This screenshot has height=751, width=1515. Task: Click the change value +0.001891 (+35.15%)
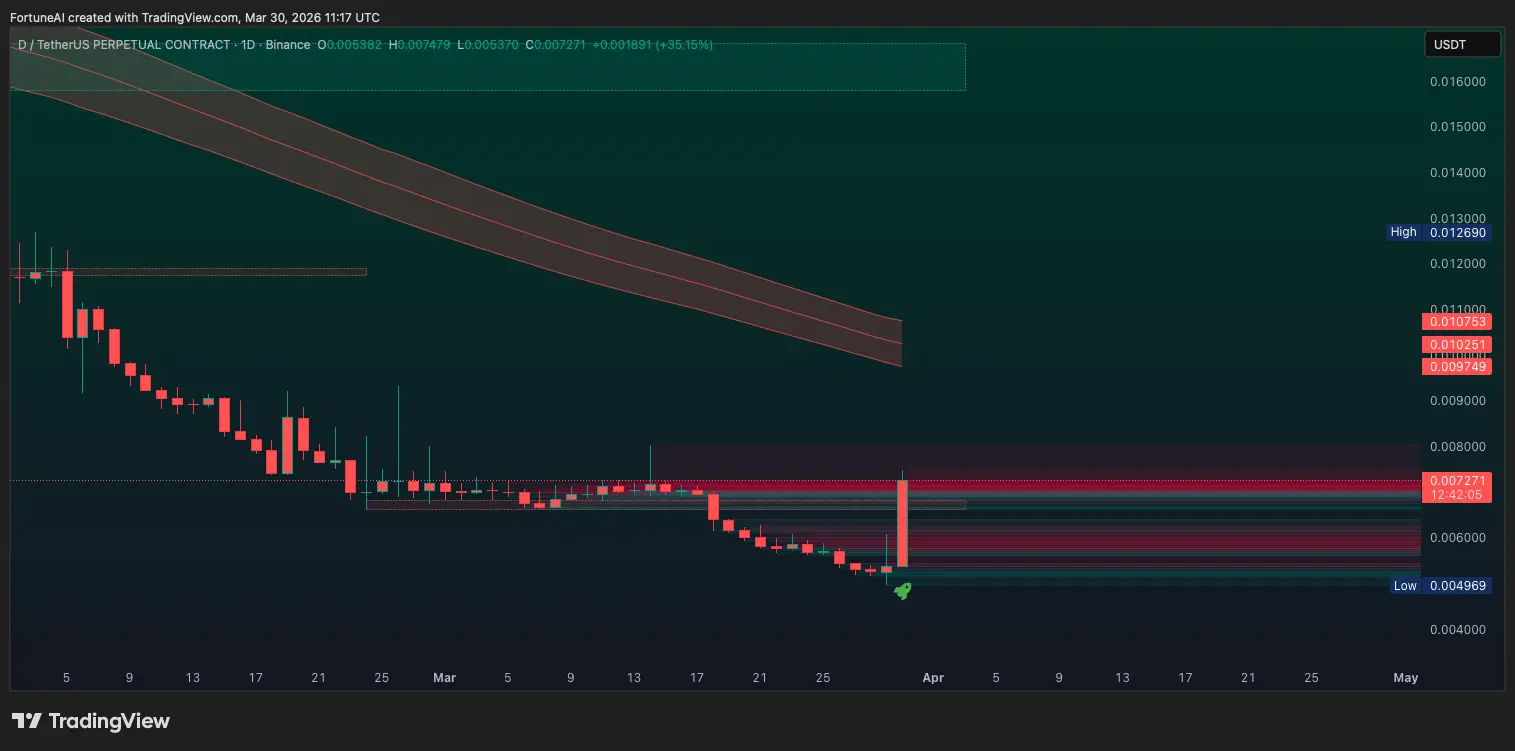point(653,45)
